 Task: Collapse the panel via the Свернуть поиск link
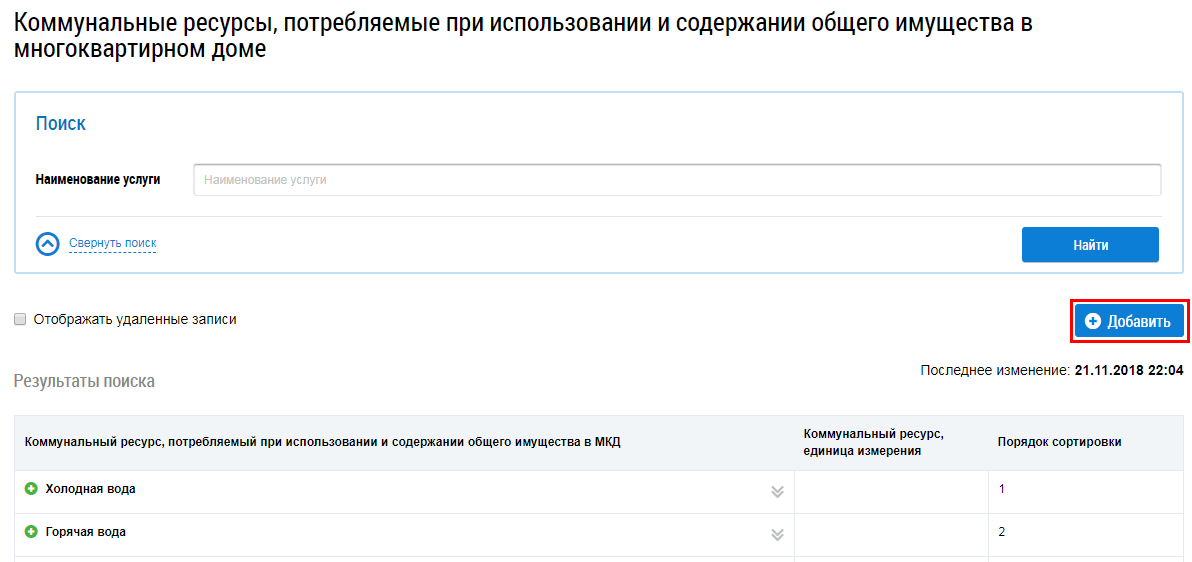pyautogui.click(x=112, y=243)
